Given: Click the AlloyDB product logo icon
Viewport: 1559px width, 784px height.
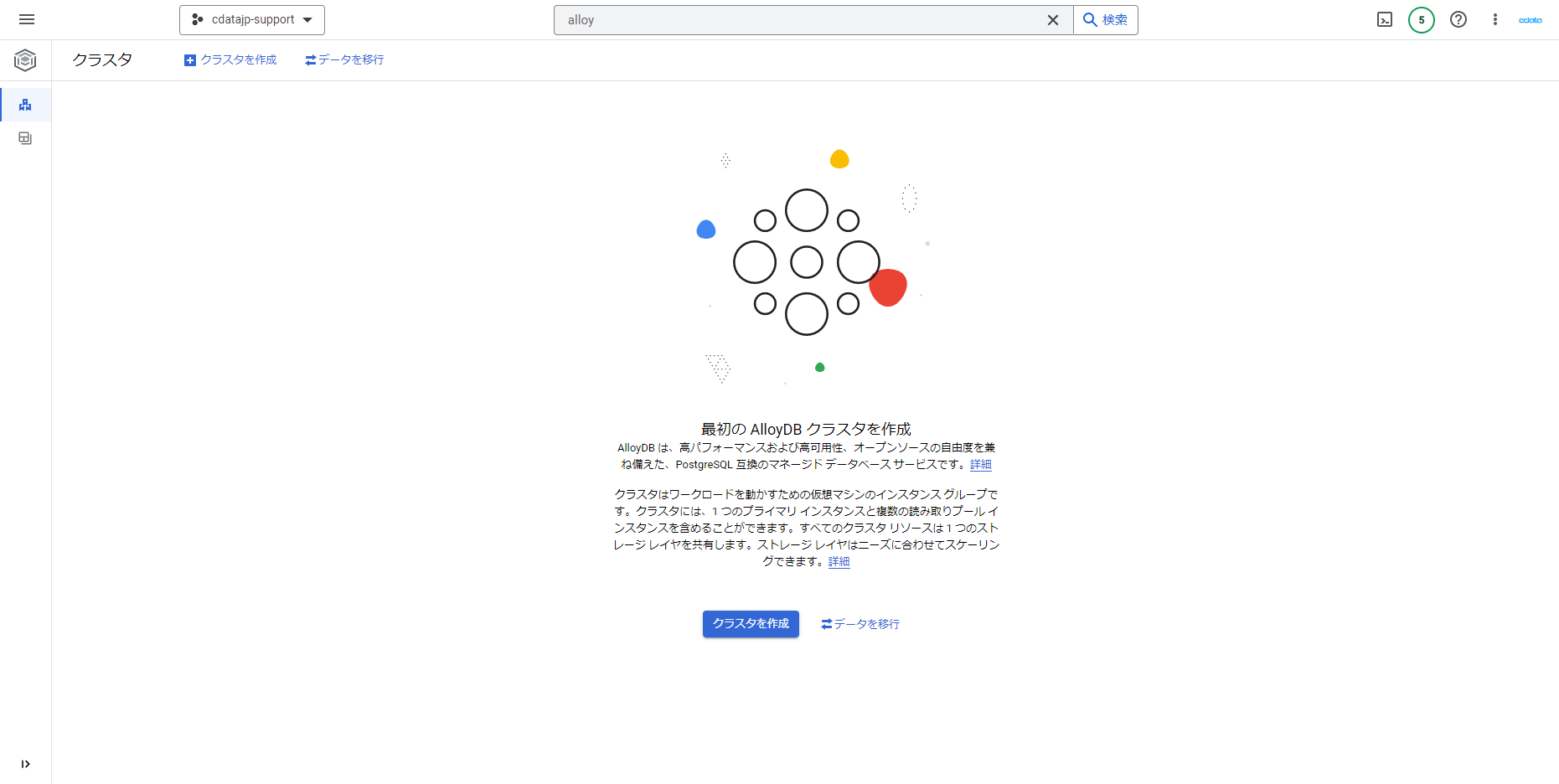Looking at the screenshot, I should pyautogui.click(x=25, y=60).
